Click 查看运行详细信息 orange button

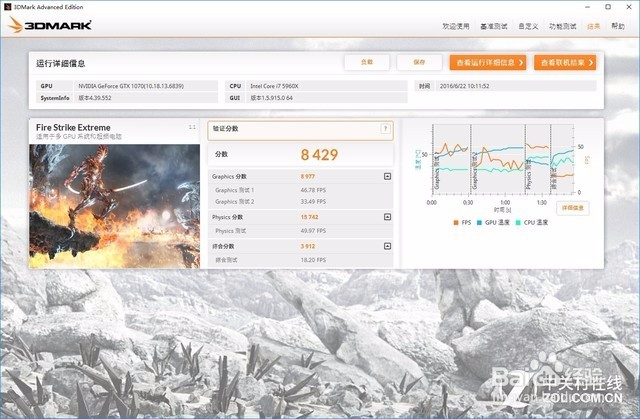pyautogui.click(x=488, y=62)
